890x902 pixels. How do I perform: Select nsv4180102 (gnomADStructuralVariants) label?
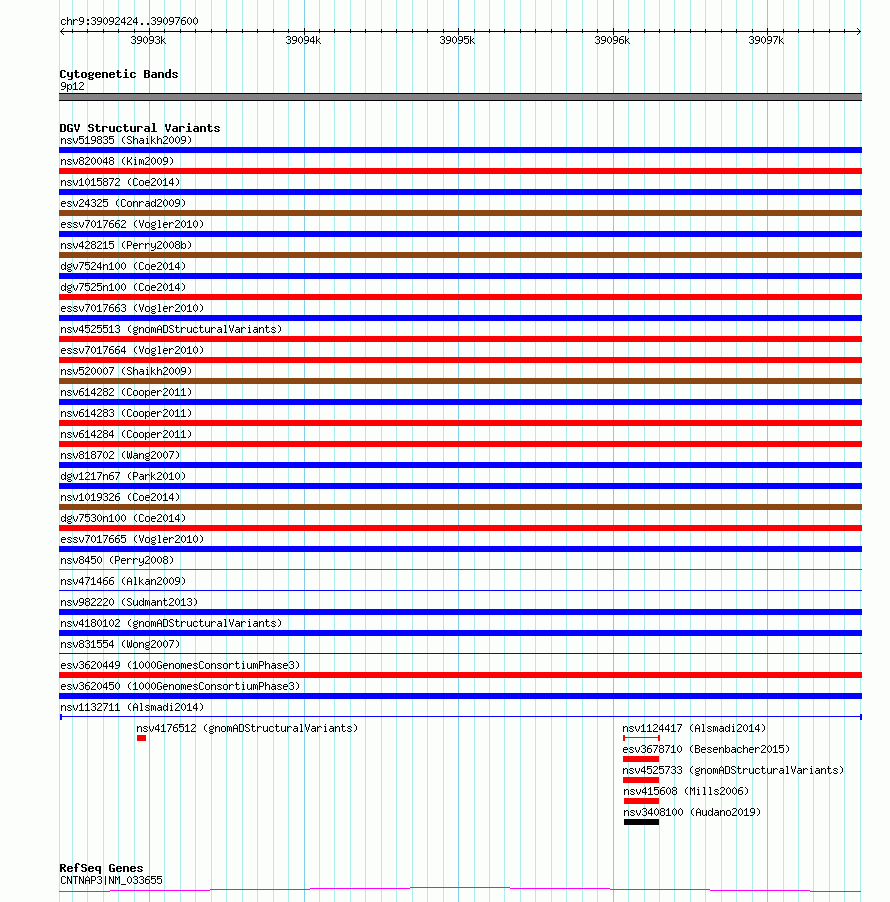171,623
